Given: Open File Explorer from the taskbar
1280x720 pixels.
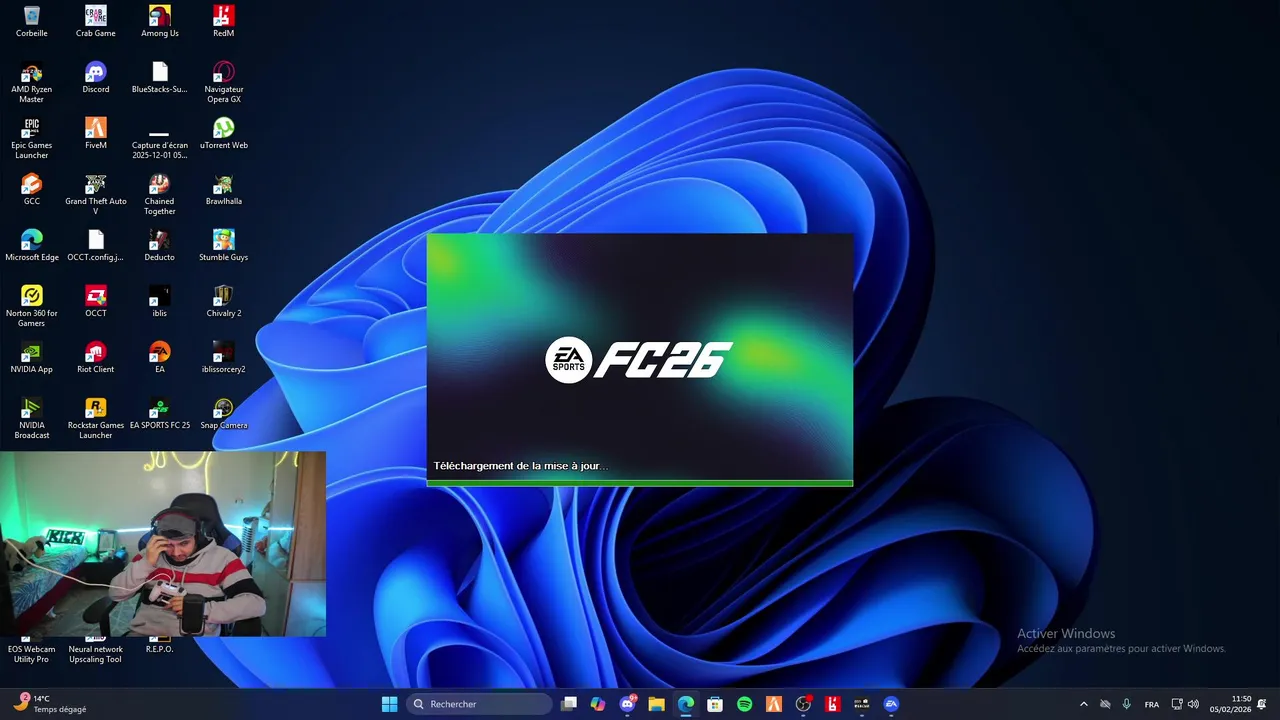Looking at the screenshot, I should pos(656,704).
